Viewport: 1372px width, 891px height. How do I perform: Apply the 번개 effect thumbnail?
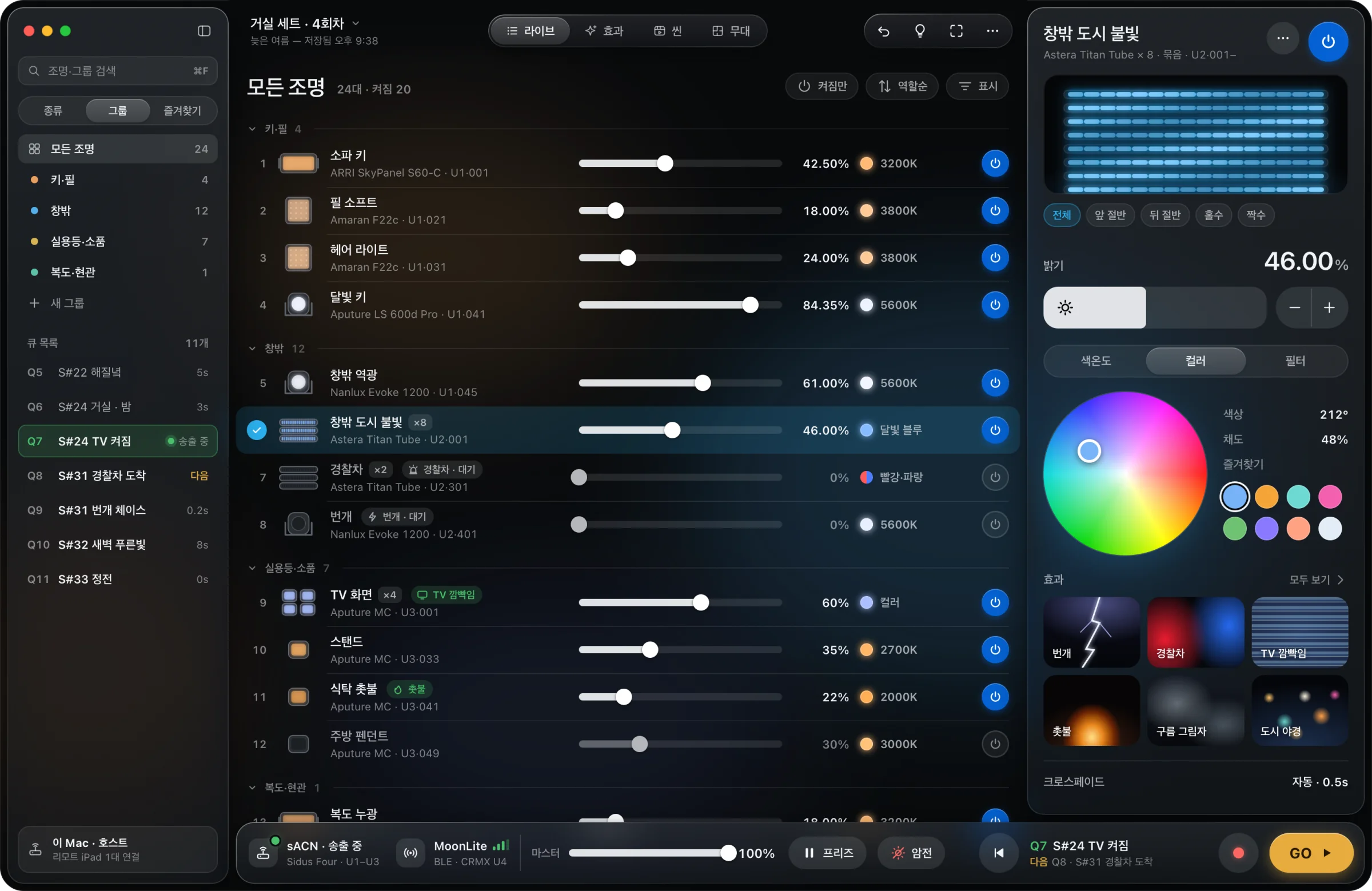(1092, 633)
